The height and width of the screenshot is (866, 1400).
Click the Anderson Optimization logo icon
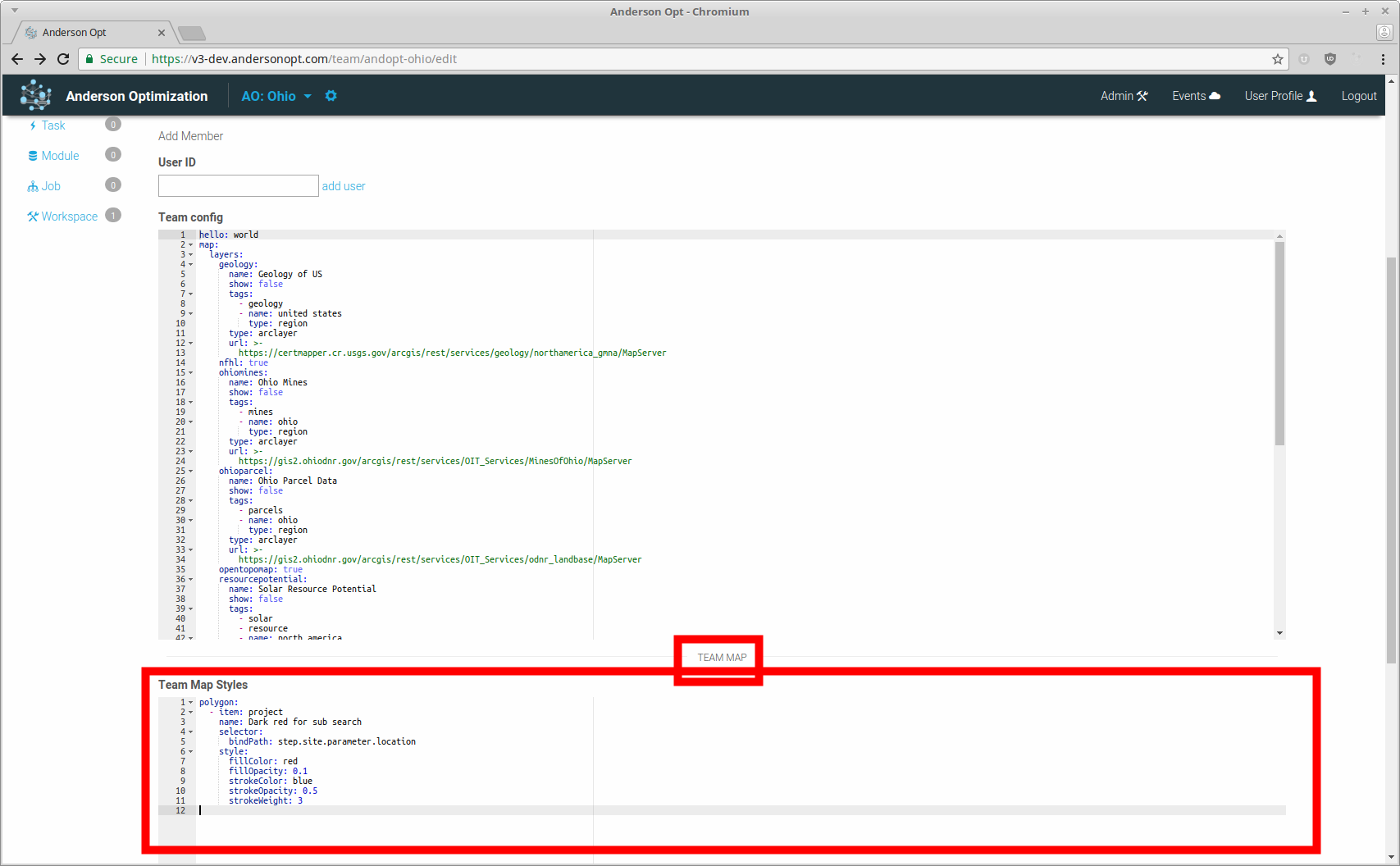coord(35,95)
